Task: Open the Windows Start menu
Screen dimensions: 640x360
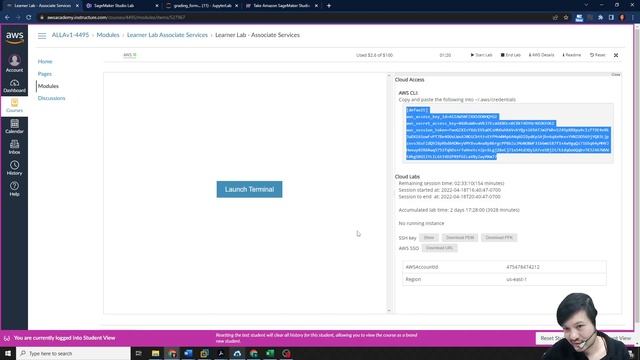Action: tap(8, 353)
